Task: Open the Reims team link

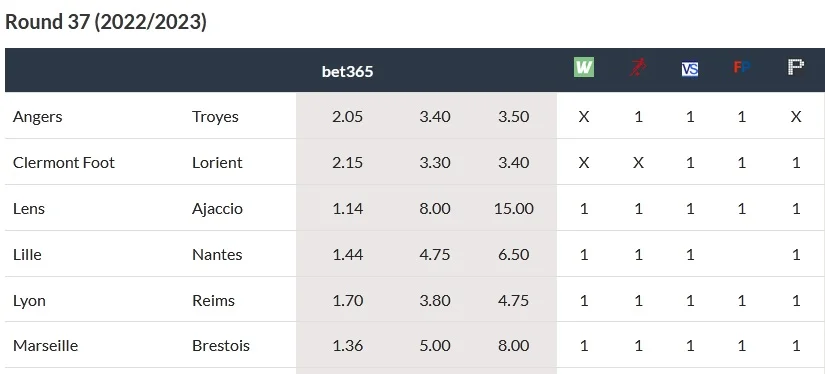Action: coord(214,300)
